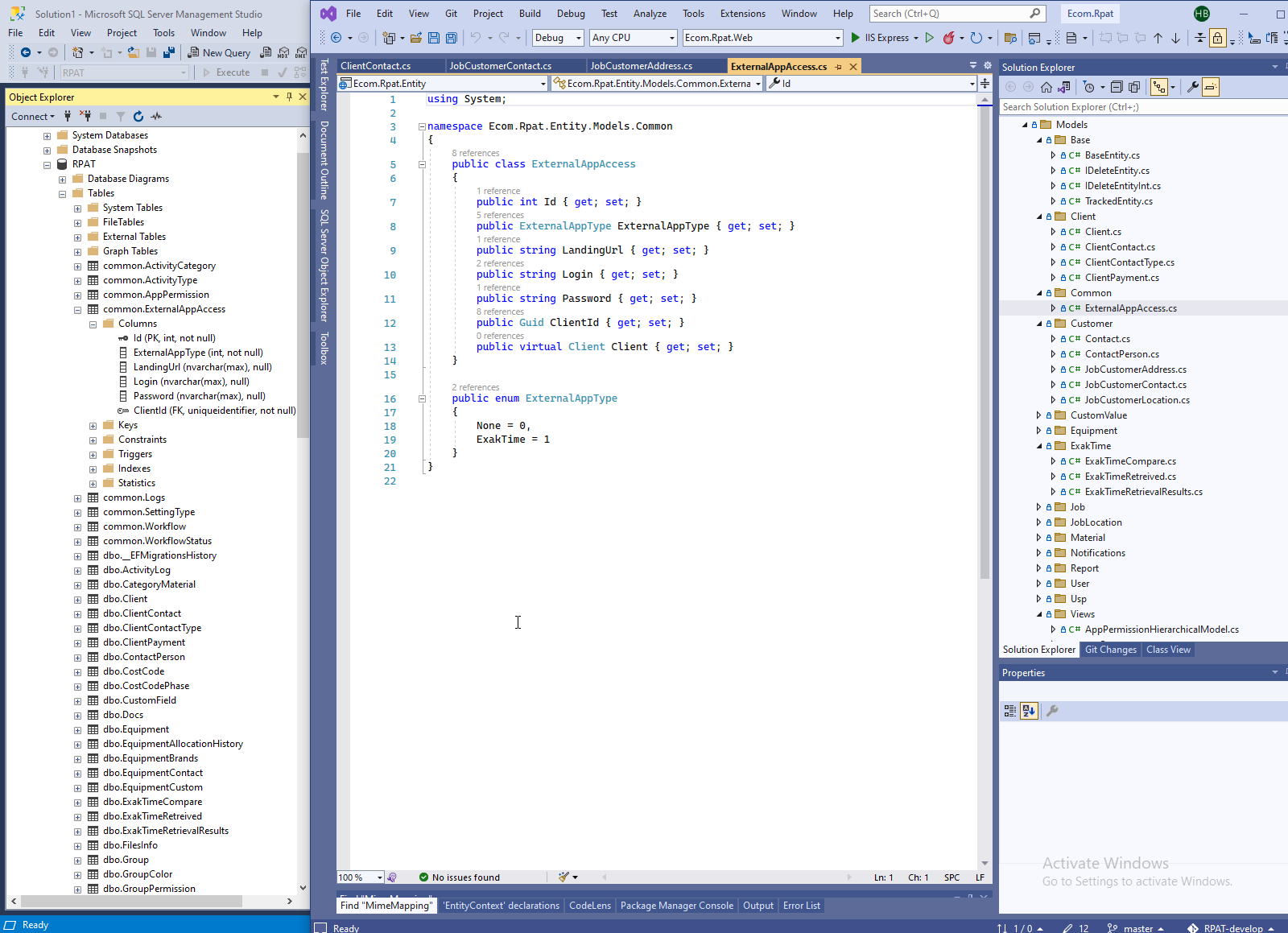Open Any CPU platform dropdown
Viewport: 1288px width, 933px height.
(634, 38)
